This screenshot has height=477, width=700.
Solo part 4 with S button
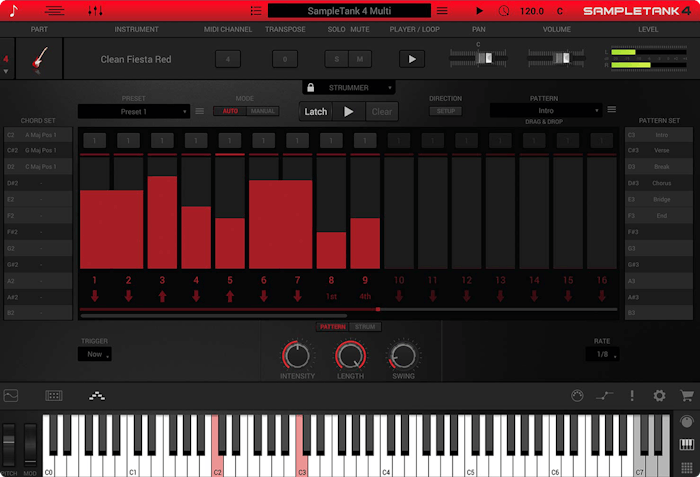click(x=336, y=59)
